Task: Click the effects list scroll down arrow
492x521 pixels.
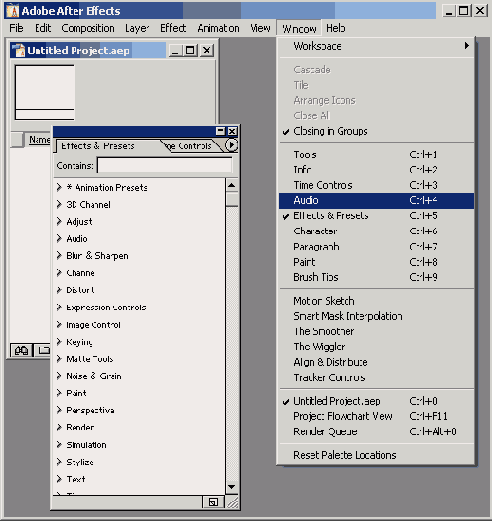Action: [232, 487]
